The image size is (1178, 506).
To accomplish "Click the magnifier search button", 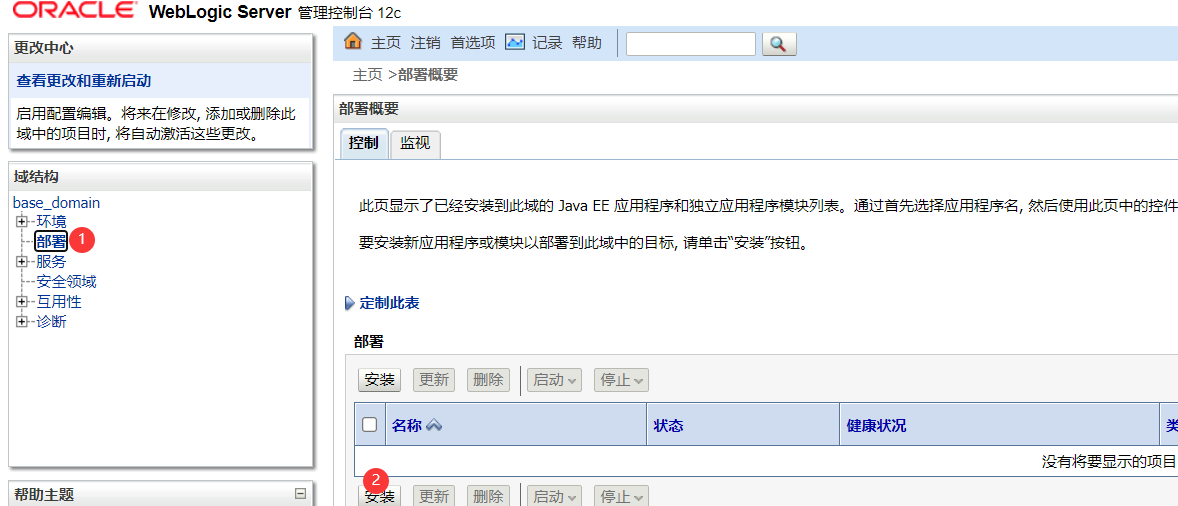I will click(x=778, y=44).
